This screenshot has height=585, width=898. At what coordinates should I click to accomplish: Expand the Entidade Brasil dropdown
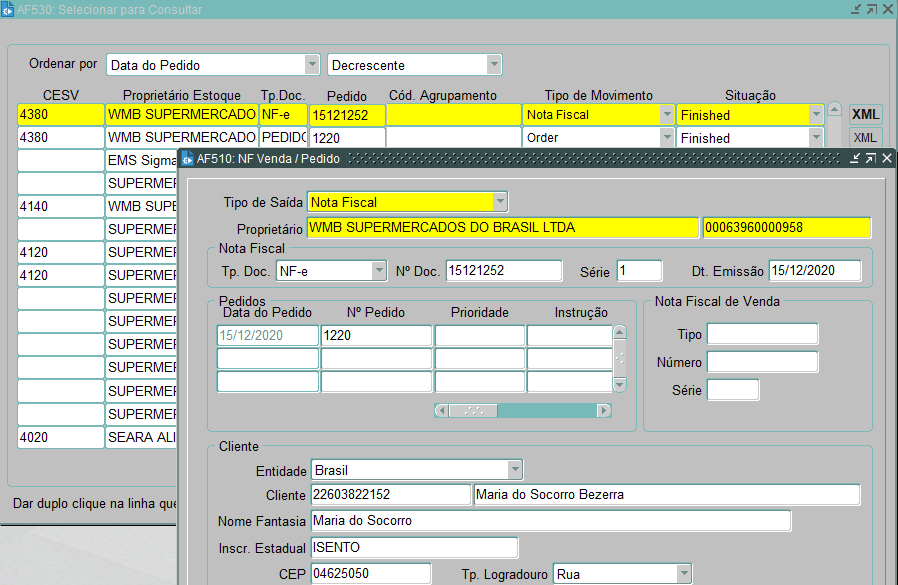click(515, 470)
